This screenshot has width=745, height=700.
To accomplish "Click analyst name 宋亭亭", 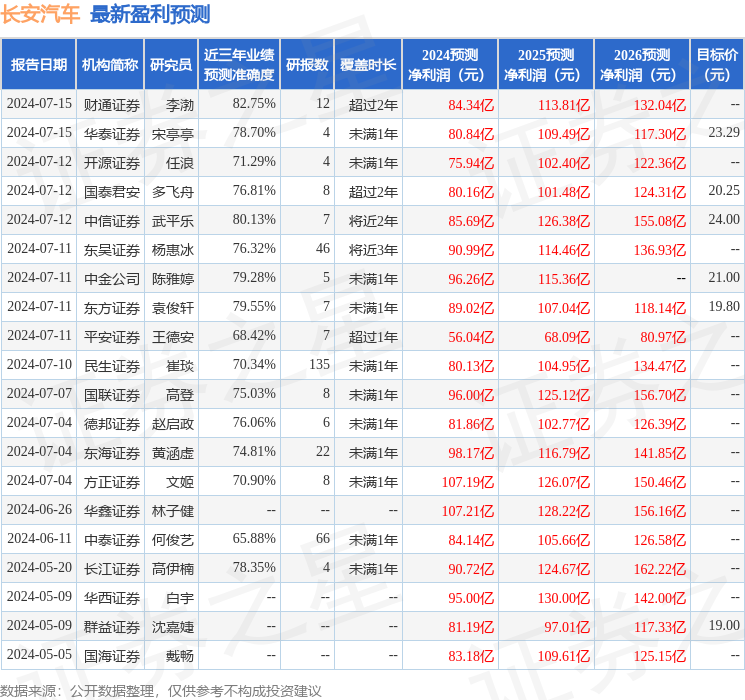I will coord(173,134).
